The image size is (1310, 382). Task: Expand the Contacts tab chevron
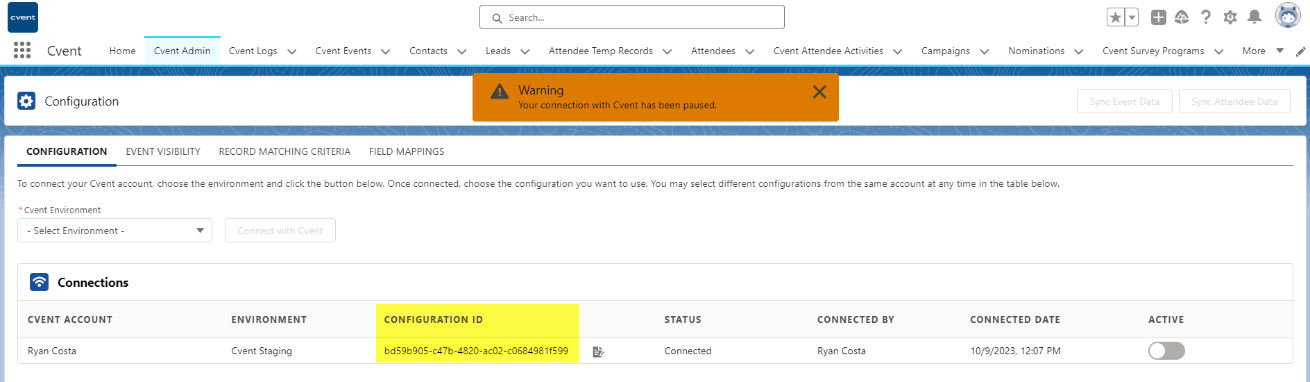461,51
